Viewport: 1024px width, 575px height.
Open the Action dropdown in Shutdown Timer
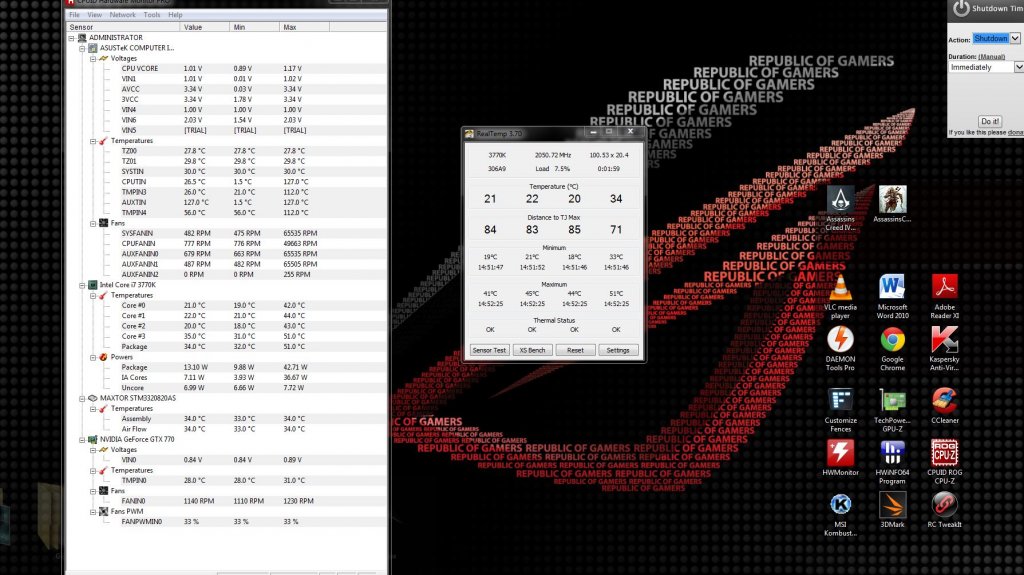tap(1015, 39)
